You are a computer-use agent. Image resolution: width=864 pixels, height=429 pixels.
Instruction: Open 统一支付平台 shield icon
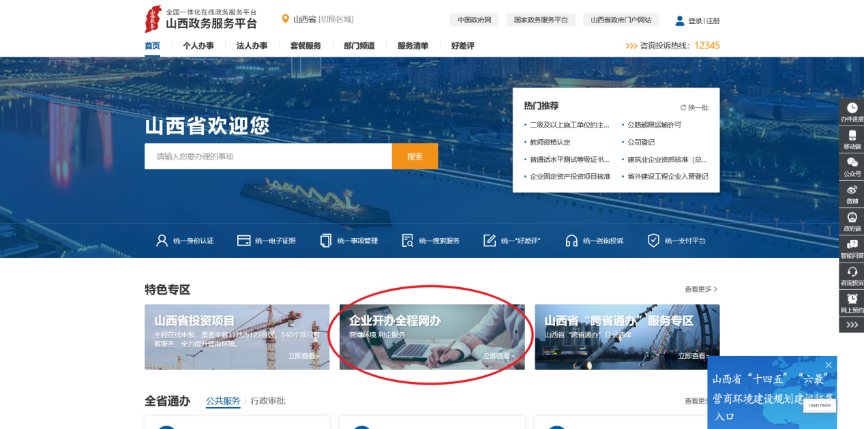653,241
